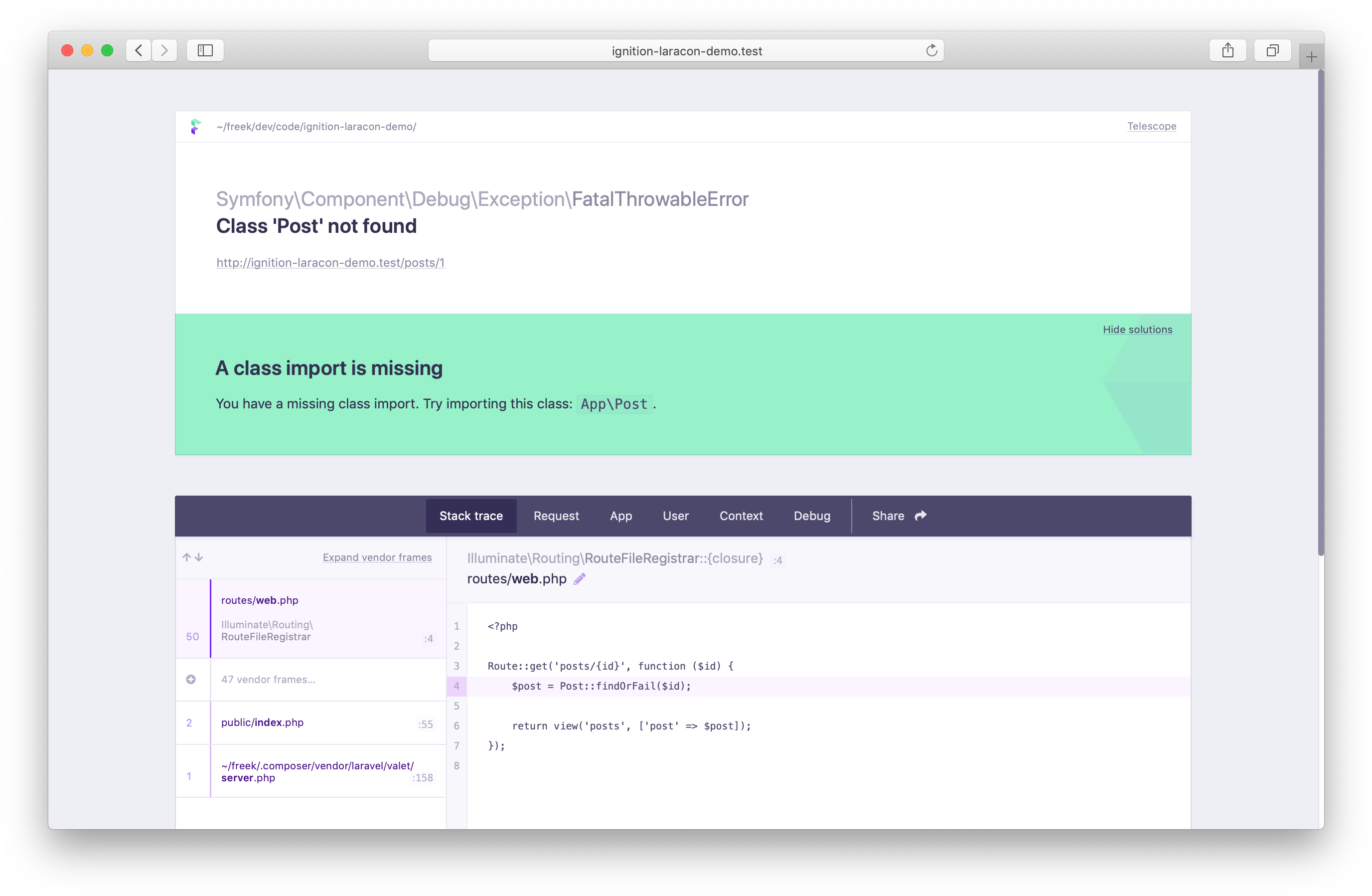Select the server.php valet stack frame
This screenshot has width=1372, height=896.
pos(311,771)
